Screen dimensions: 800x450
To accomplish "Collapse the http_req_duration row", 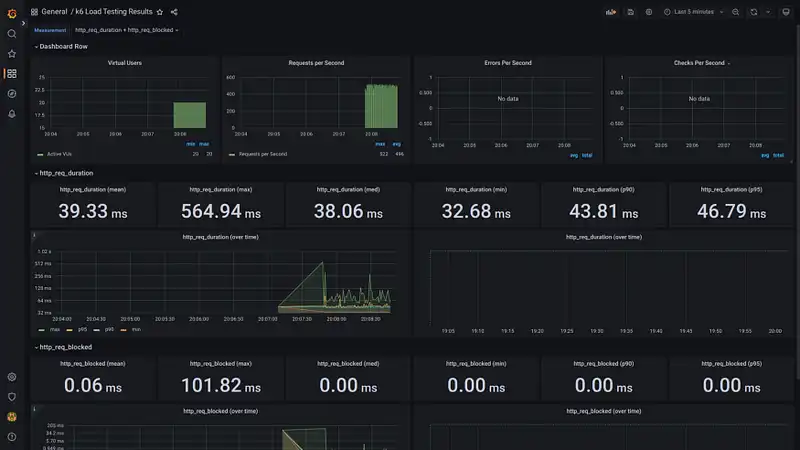I will point(65,173).
